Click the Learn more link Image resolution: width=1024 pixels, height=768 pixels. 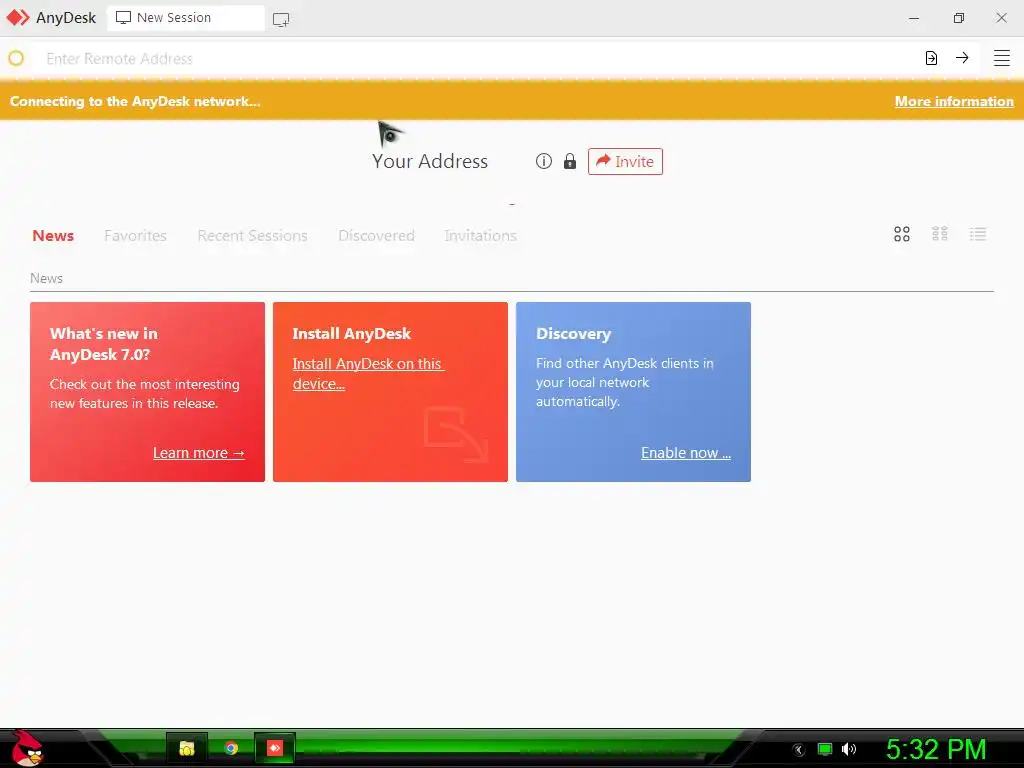click(199, 453)
